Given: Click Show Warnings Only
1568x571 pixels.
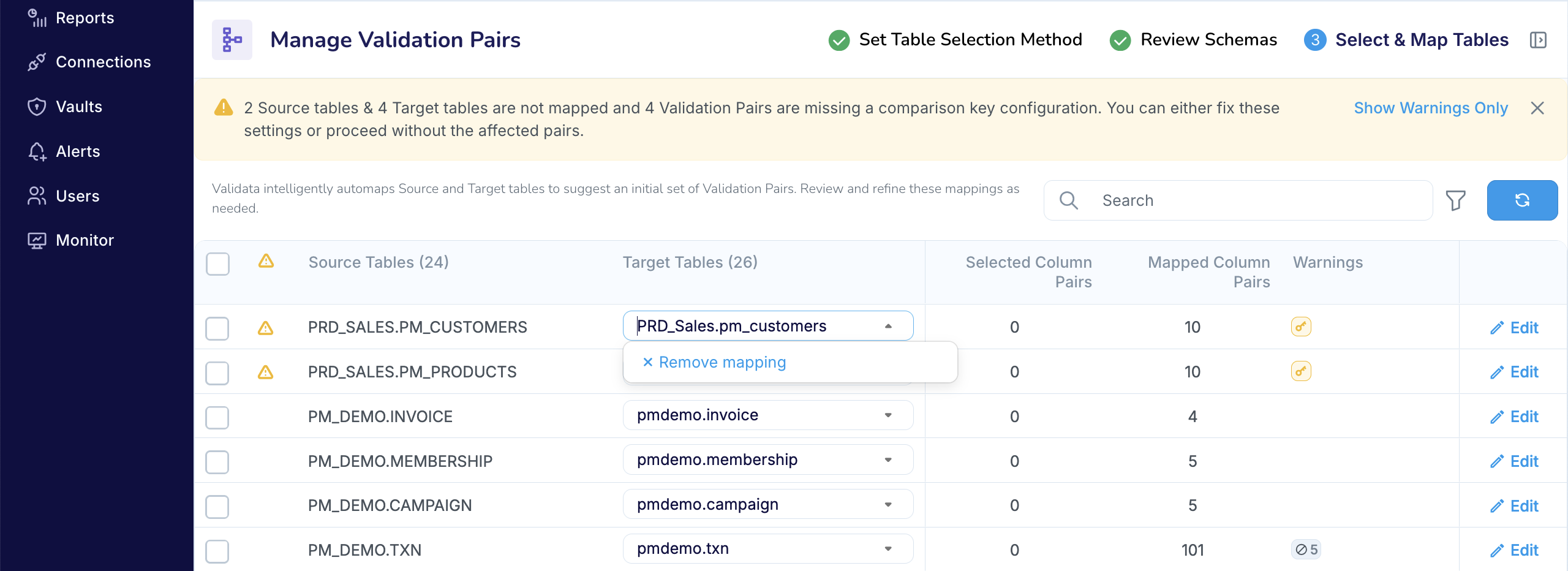Looking at the screenshot, I should click(1431, 108).
